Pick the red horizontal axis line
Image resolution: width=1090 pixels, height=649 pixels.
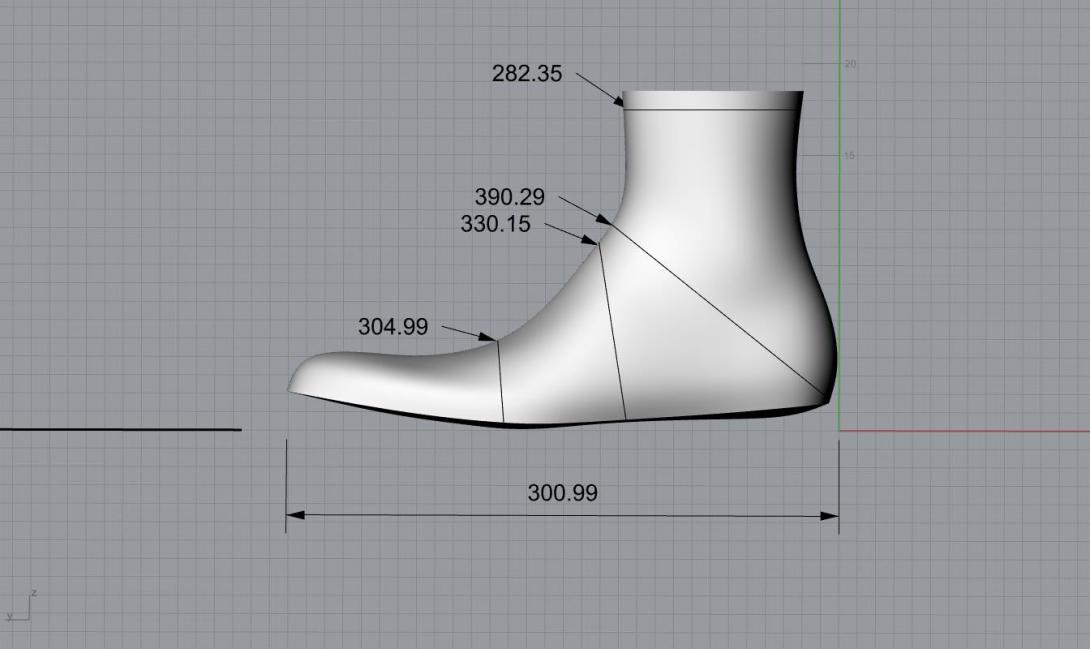(960, 431)
